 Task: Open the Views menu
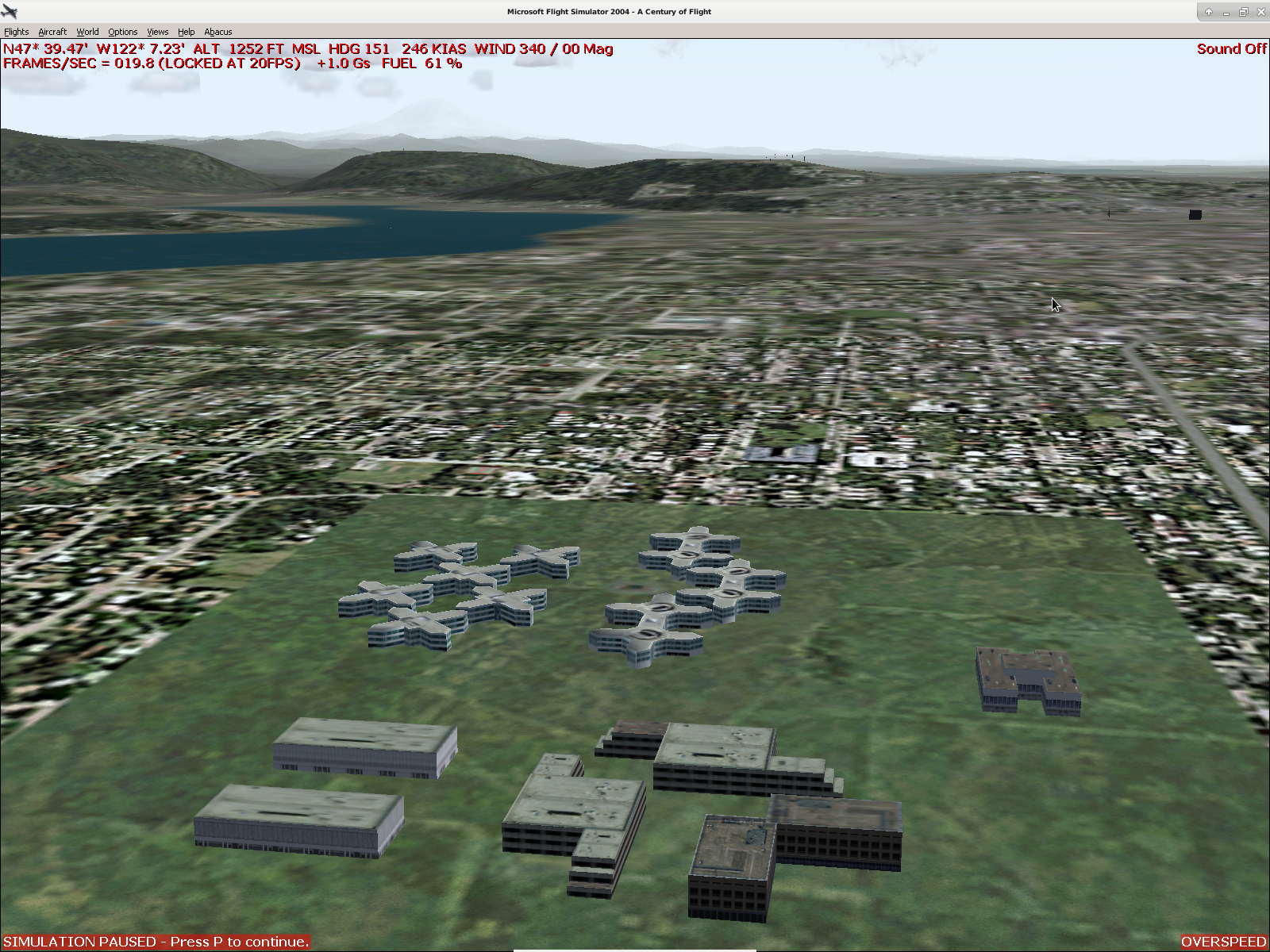coord(157,32)
